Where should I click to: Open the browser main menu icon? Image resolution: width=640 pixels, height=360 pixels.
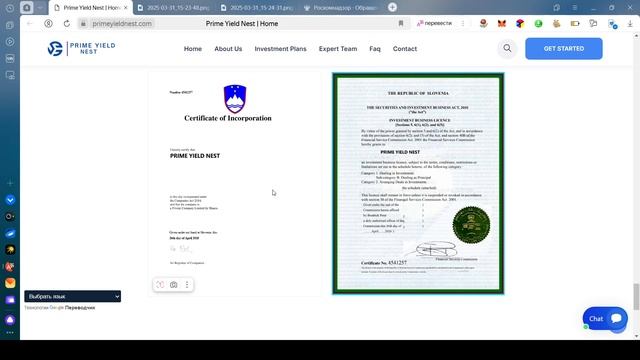point(575,7)
